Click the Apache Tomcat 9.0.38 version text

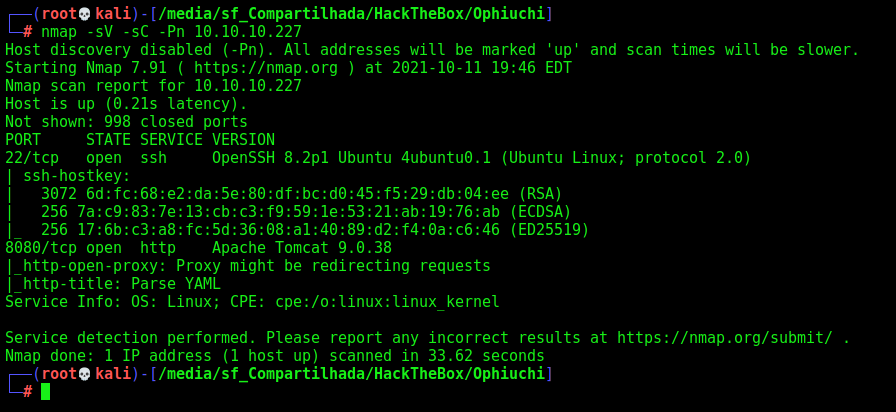(x=302, y=248)
